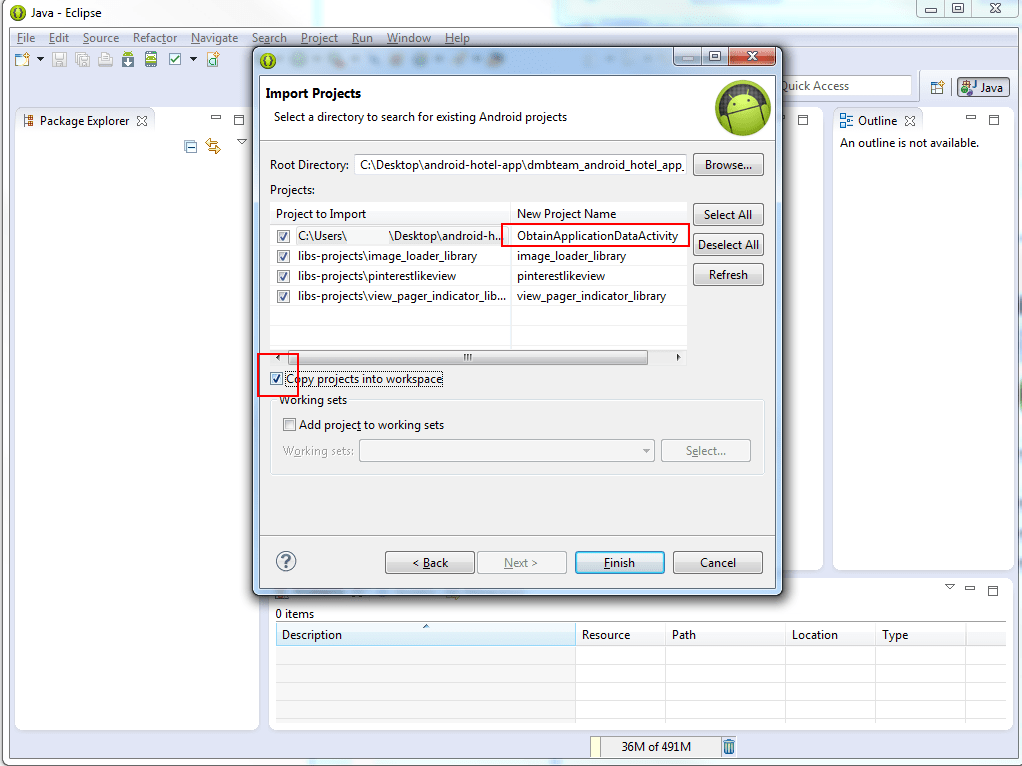Viewport: 1022px width, 766px height.
Task: Uncheck the pinterestlikeview project
Action: [283, 276]
